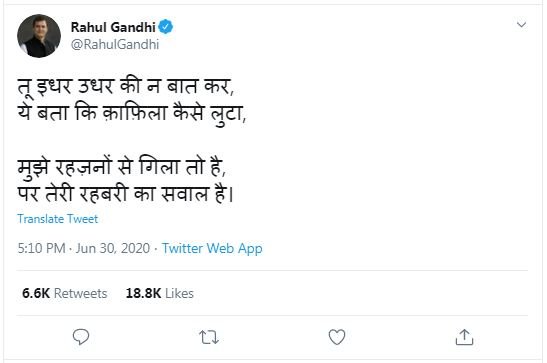
Task: Like the tweet with heart icon
Action: pos(337,337)
